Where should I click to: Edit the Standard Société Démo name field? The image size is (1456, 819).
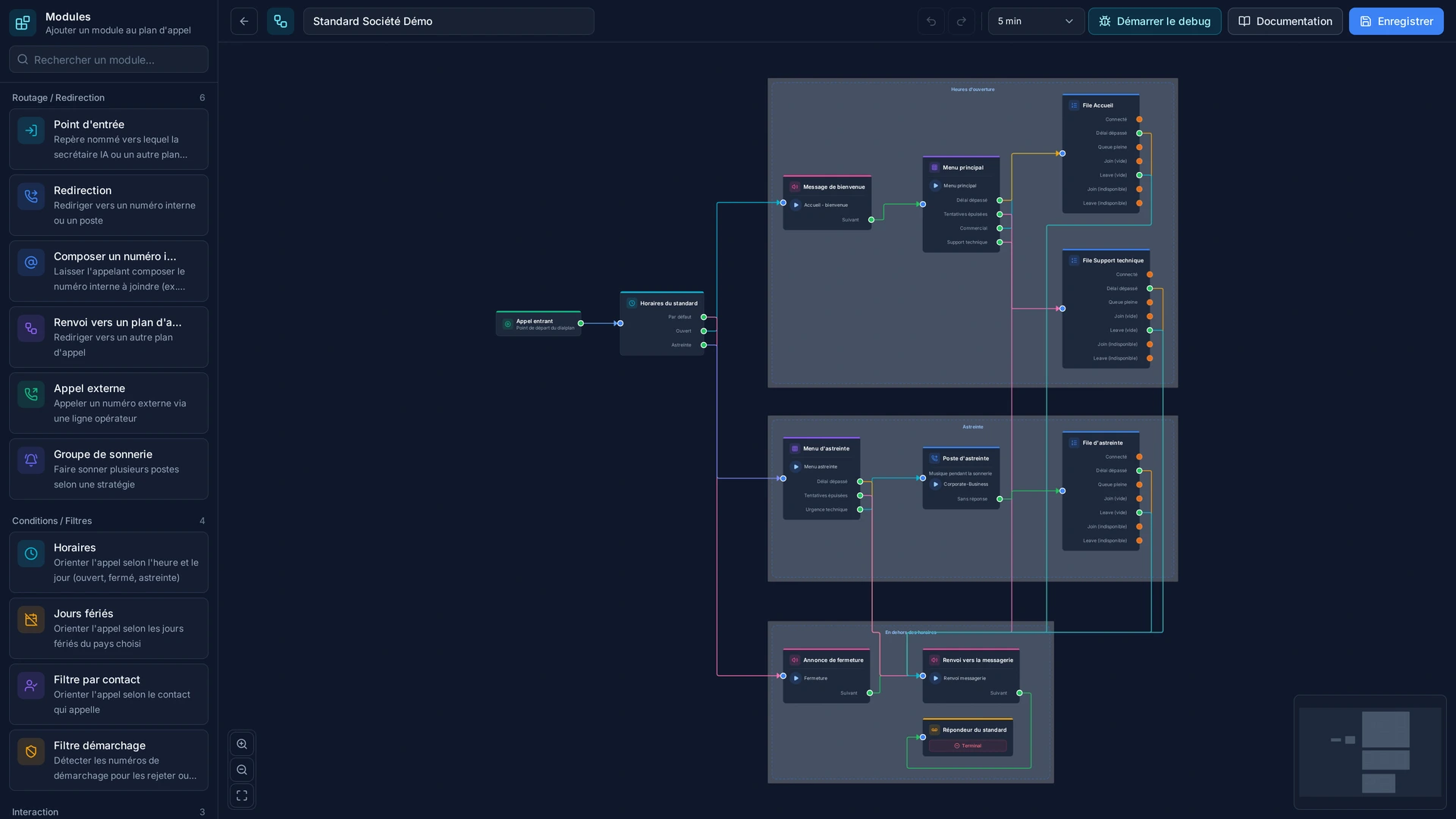click(x=448, y=21)
